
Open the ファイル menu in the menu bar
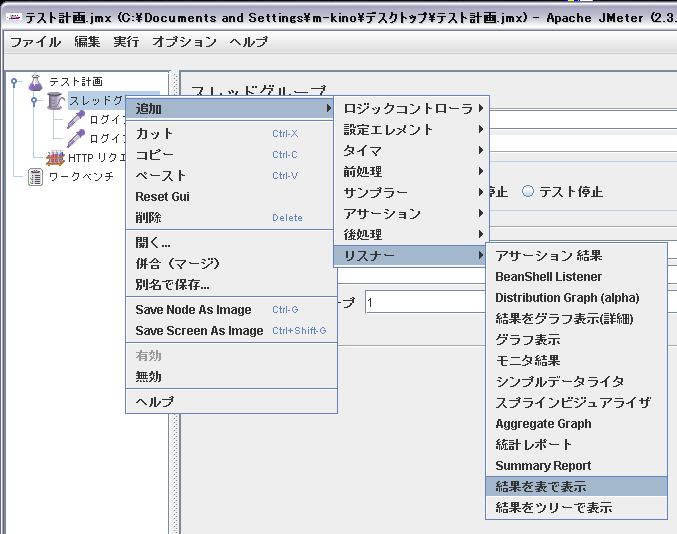tap(35, 42)
